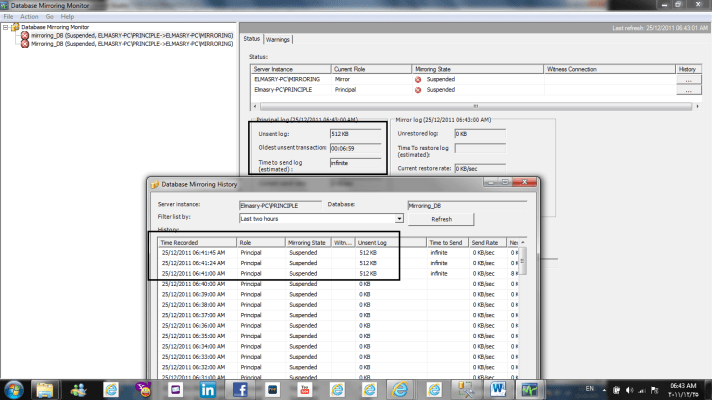Open the Facebook taskbar icon
The width and height of the screenshot is (712, 400).
click(x=240, y=388)
